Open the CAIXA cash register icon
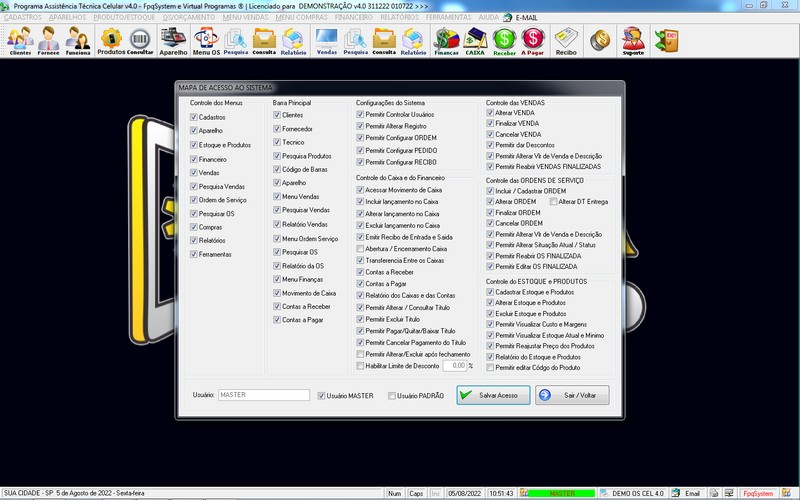 click(475, 40)
